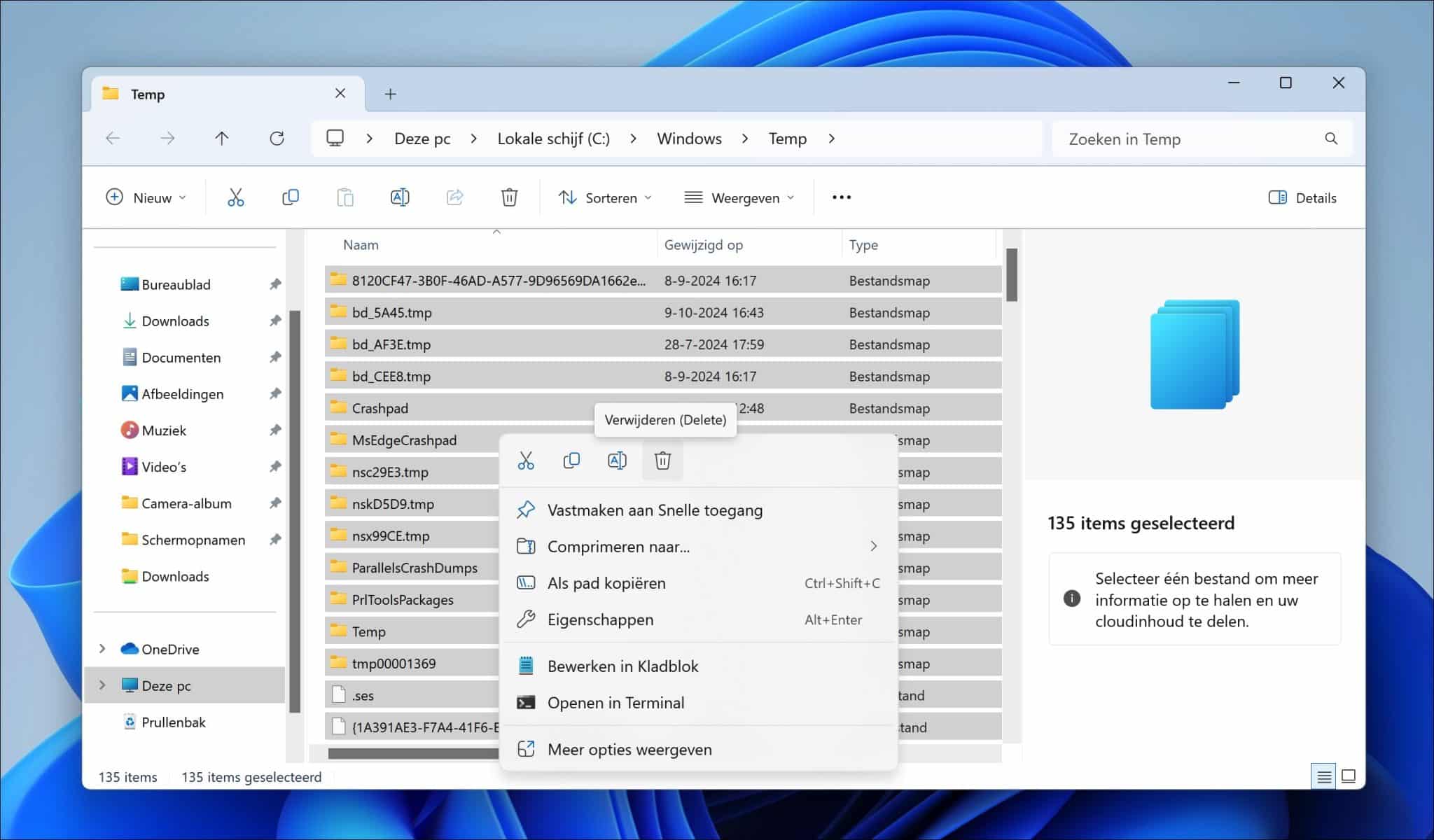
Task: Click the trash Delete icon in the toolbar
Action: pyautogui.click(x=509, y=197)
